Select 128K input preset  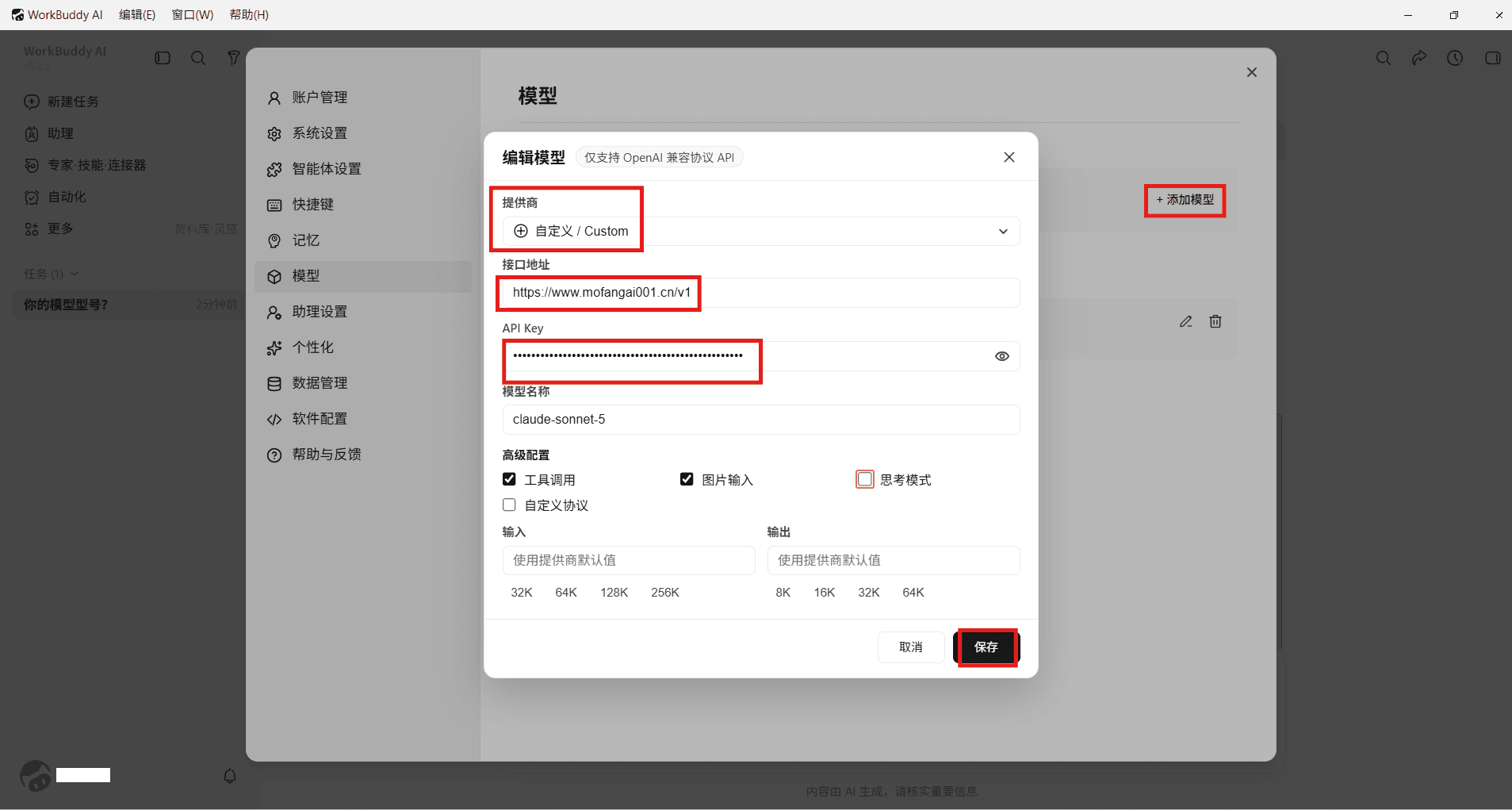click(614, 593)
